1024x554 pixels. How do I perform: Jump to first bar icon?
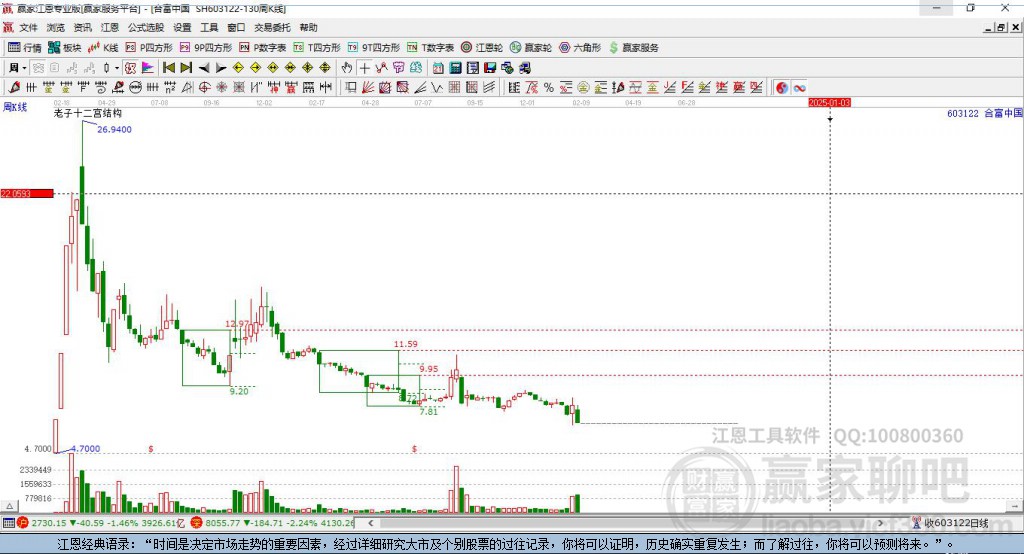click(168, 68)
